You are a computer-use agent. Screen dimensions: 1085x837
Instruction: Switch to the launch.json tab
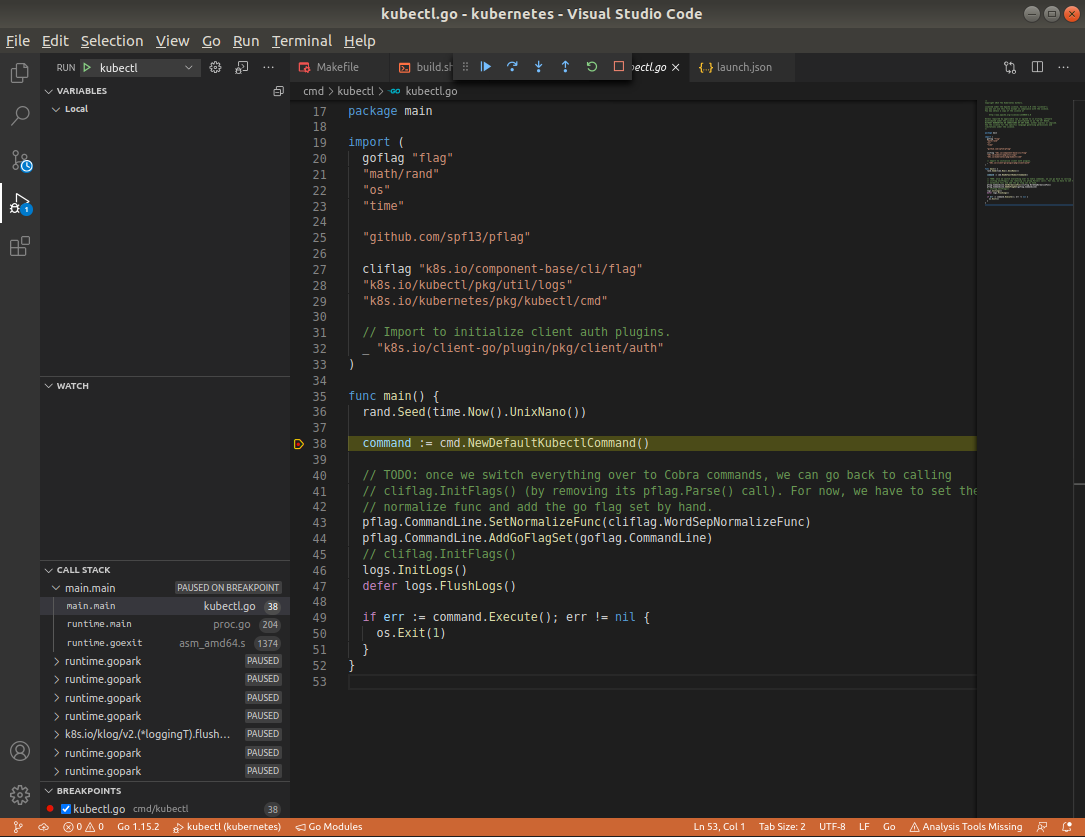742,67
